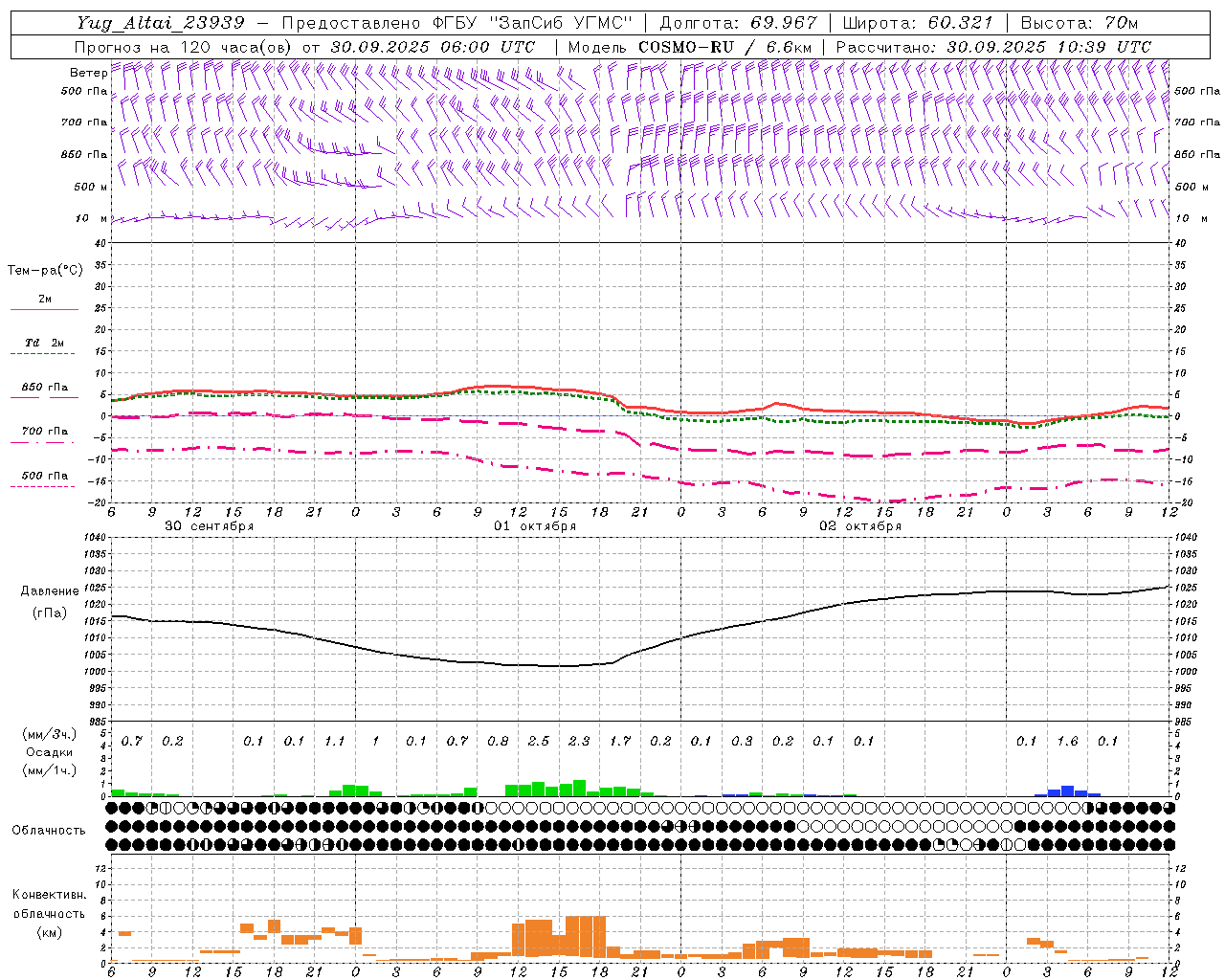The width and height of the screenshot is (1225, 980).
Task: Click the (гПа) pressure unit label
Action: pyautogui.click(x=50, y=613)
